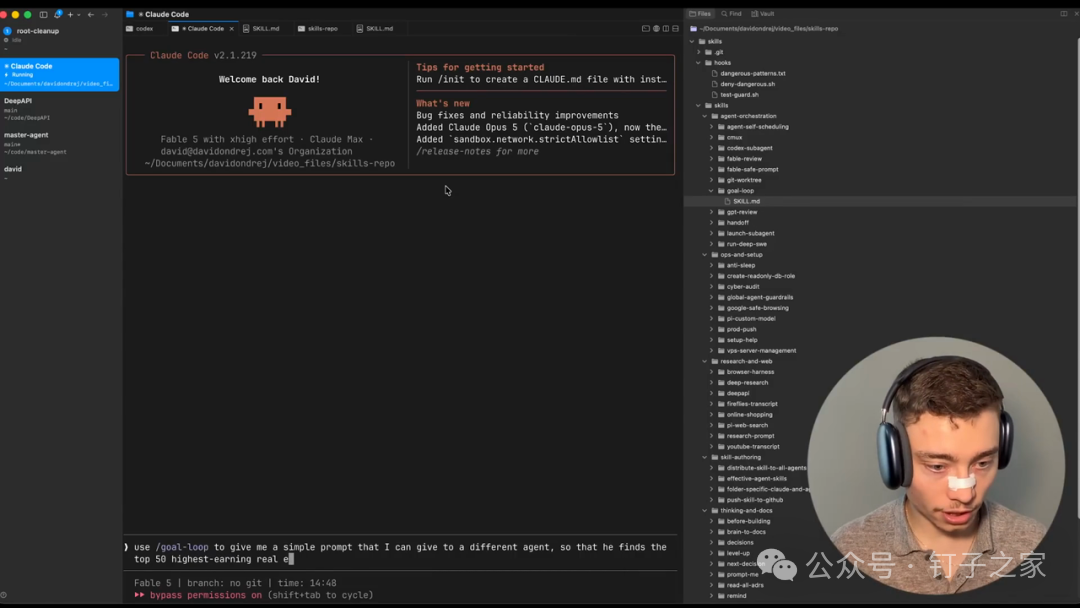Collapse the root skills folder chevron
The height and width of the screenshot is (608, 1080).
(692, 41)
